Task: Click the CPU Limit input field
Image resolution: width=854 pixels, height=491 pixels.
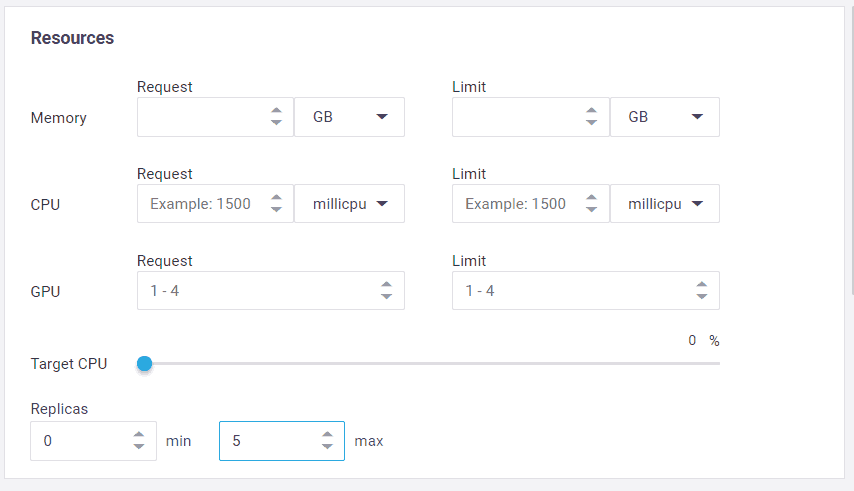Action: 515,204
